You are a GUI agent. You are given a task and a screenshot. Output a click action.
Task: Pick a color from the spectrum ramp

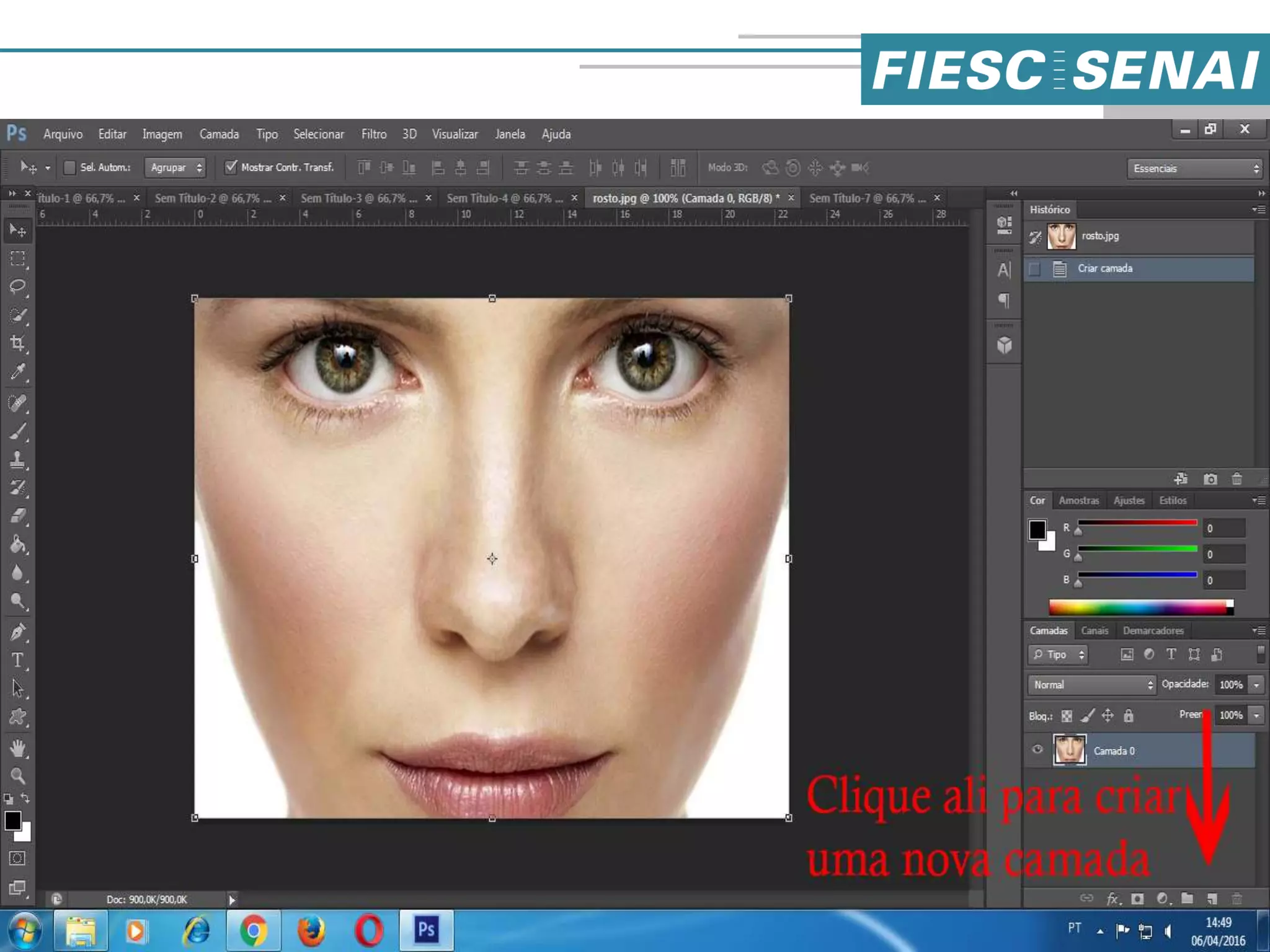click(x=1141, y=607)
